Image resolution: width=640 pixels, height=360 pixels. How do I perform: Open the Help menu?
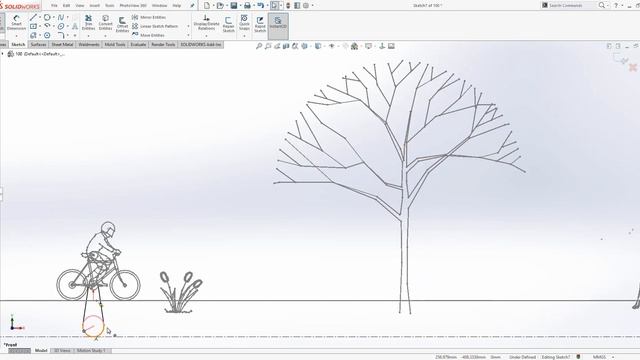[x=176, y=6]
